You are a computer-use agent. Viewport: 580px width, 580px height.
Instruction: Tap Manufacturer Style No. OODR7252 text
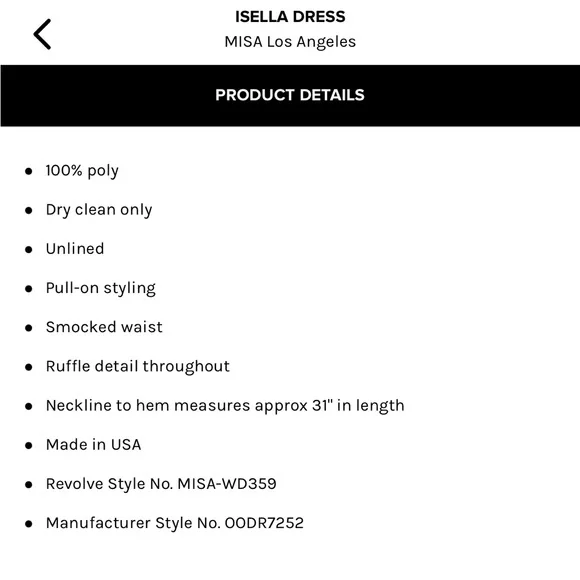click(175, 523)
